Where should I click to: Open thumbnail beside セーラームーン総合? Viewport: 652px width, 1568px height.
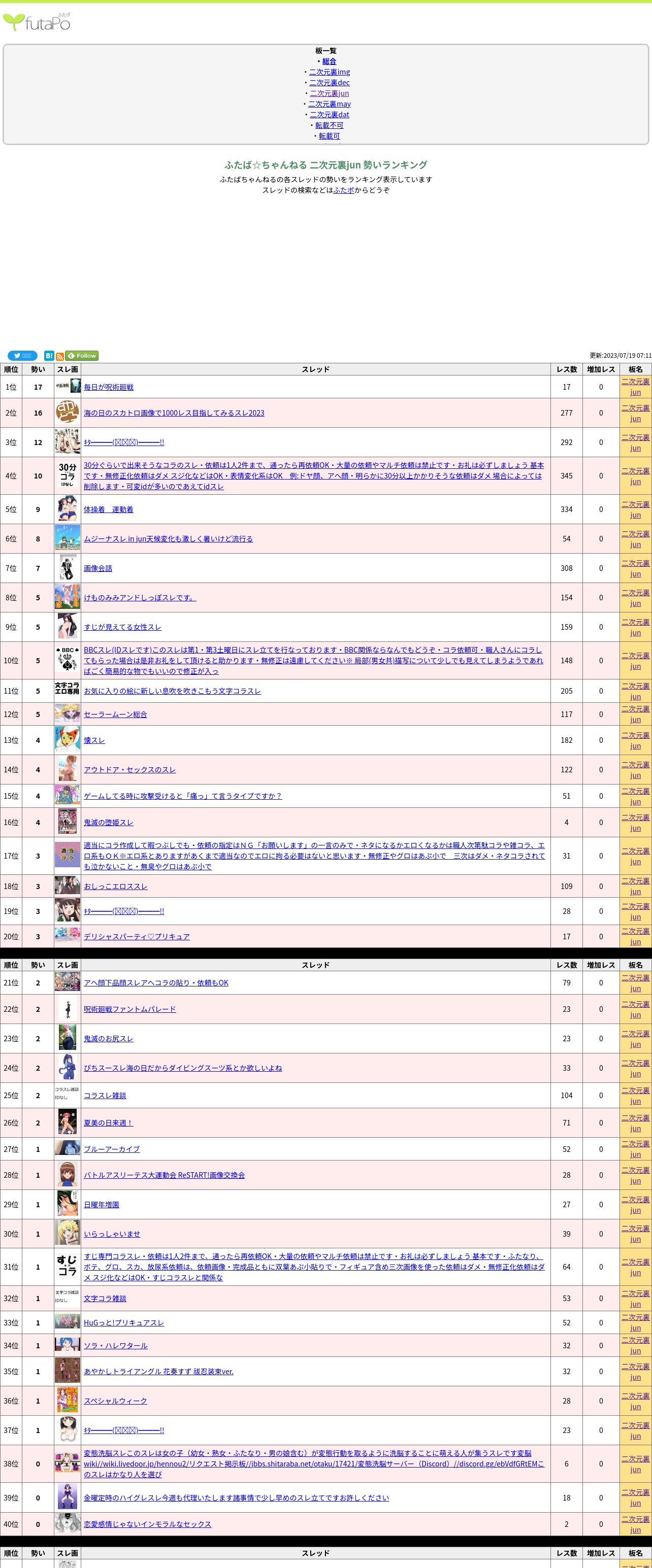tap(68, 714)
